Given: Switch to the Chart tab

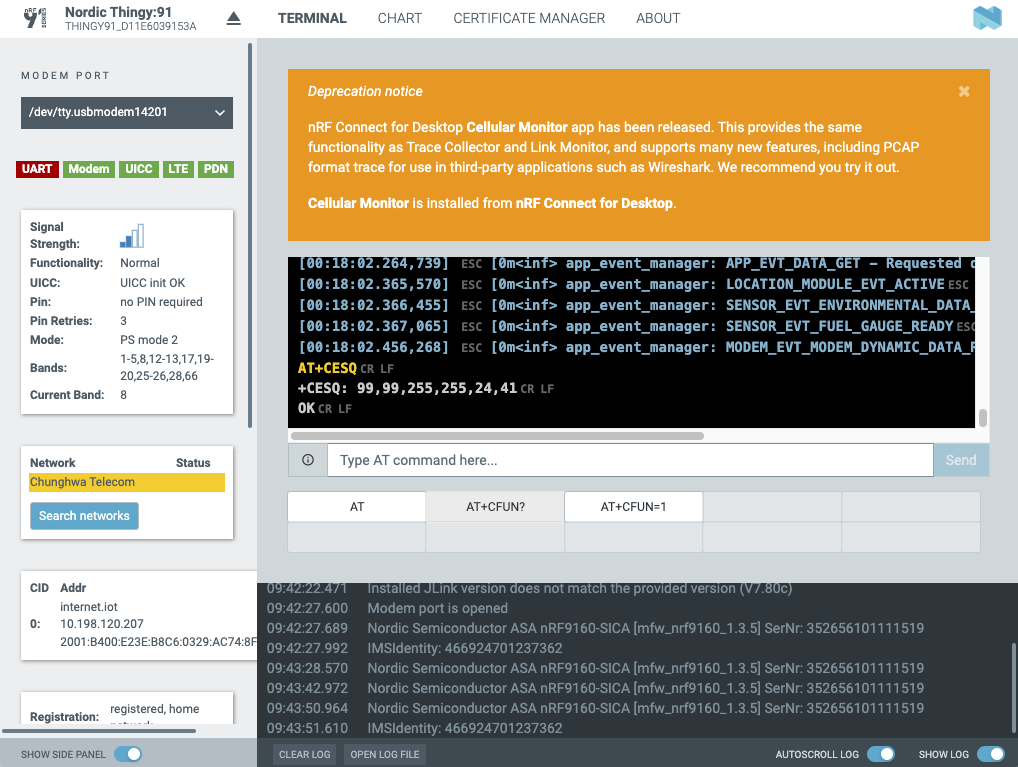Looking at the screenshot, I should tap(400, 18).
